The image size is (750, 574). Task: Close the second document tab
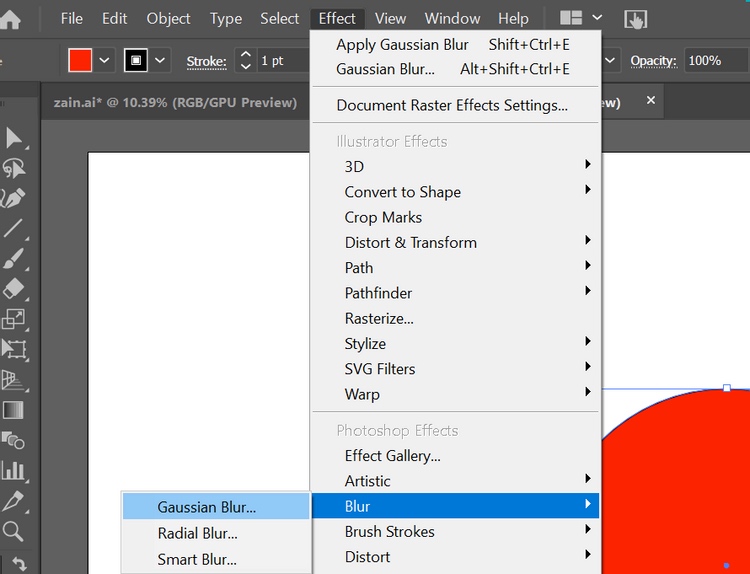click(x=651, y=100)
